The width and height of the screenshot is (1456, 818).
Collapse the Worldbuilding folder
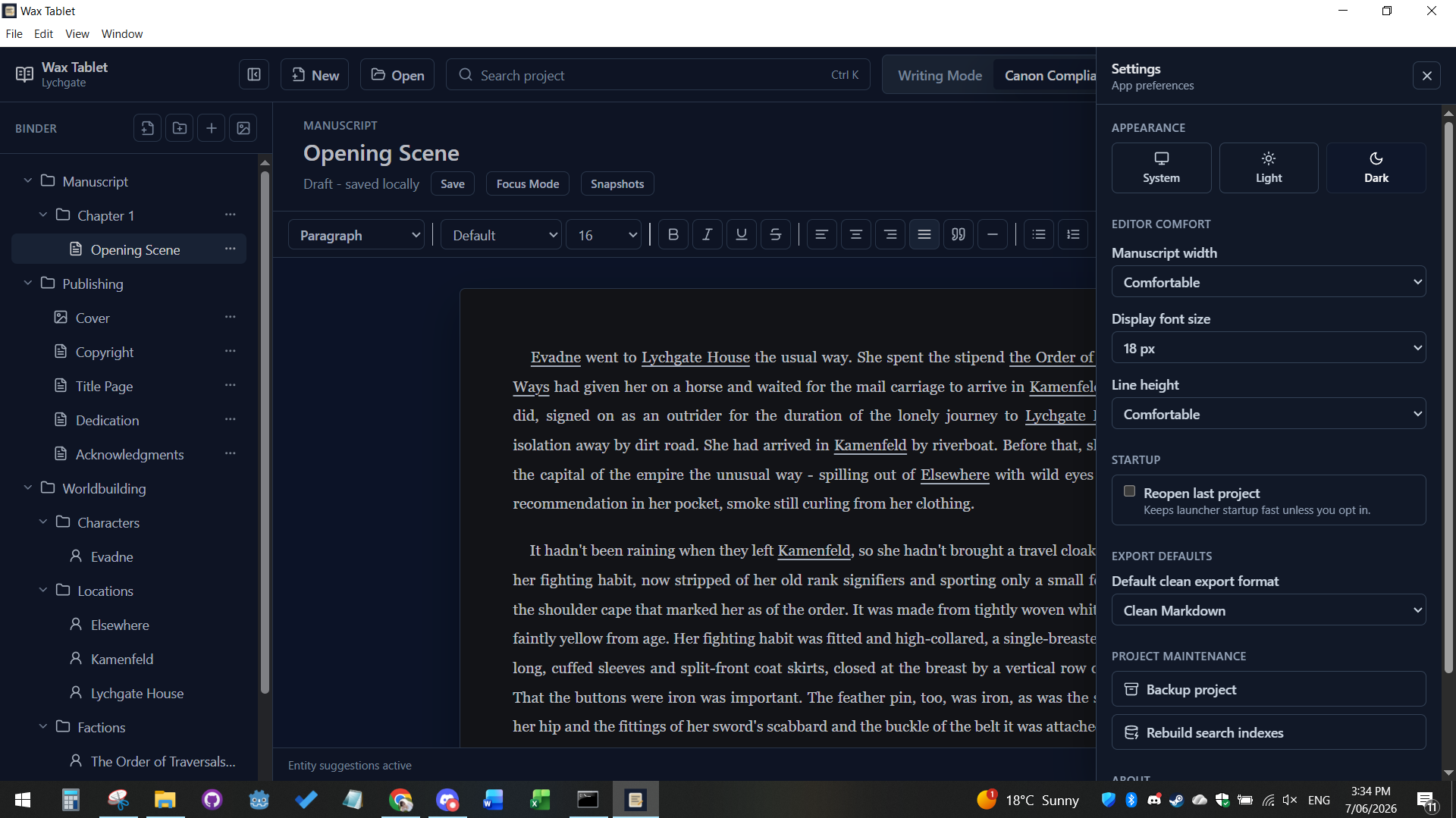pyautogui.click(x=28, y=487)
